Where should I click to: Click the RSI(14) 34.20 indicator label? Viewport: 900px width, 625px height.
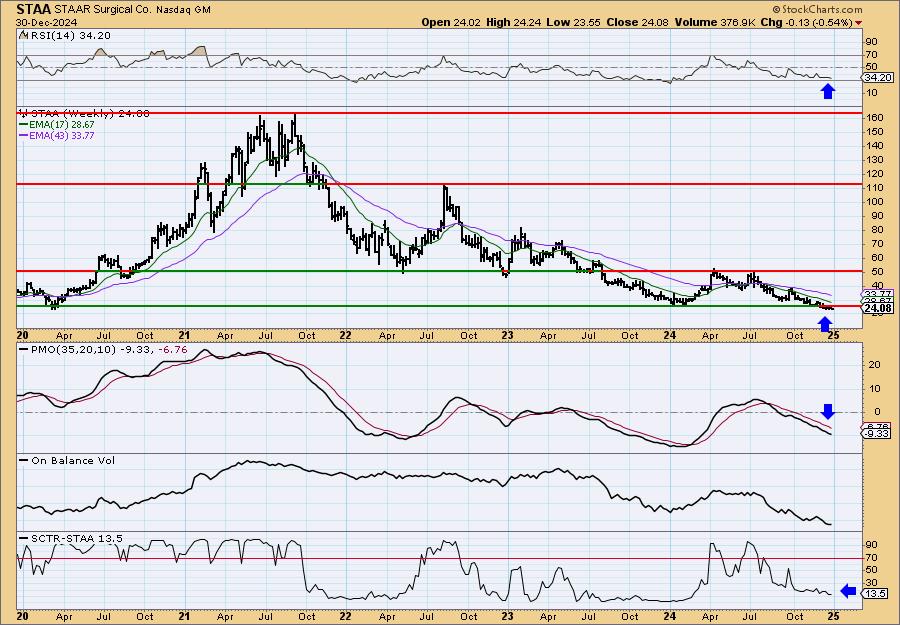[69, 36]
